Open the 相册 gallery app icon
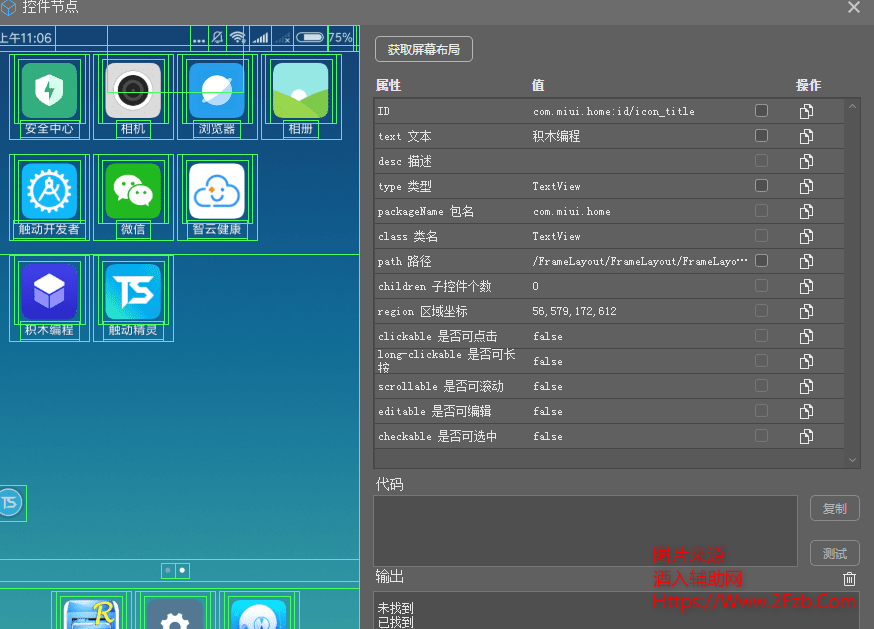Screen dimensions: 874x629 coord(301,91)
